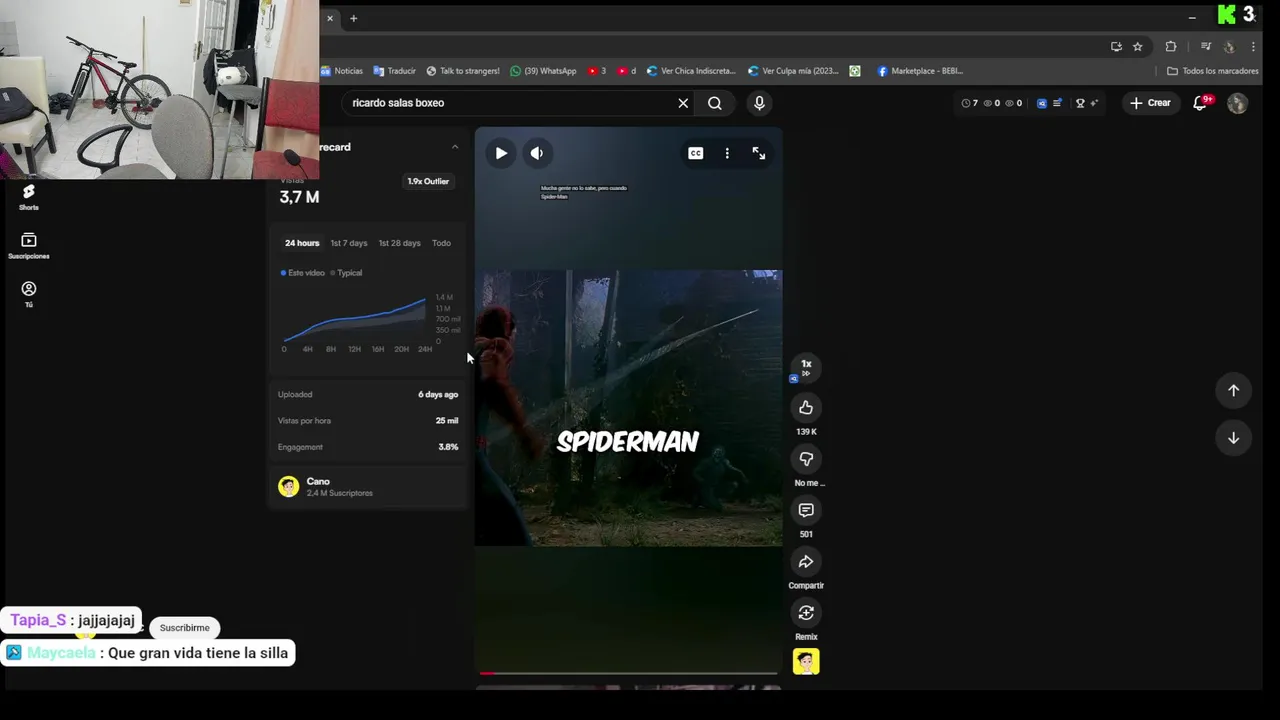Open the 1x playback speed control

806,368
